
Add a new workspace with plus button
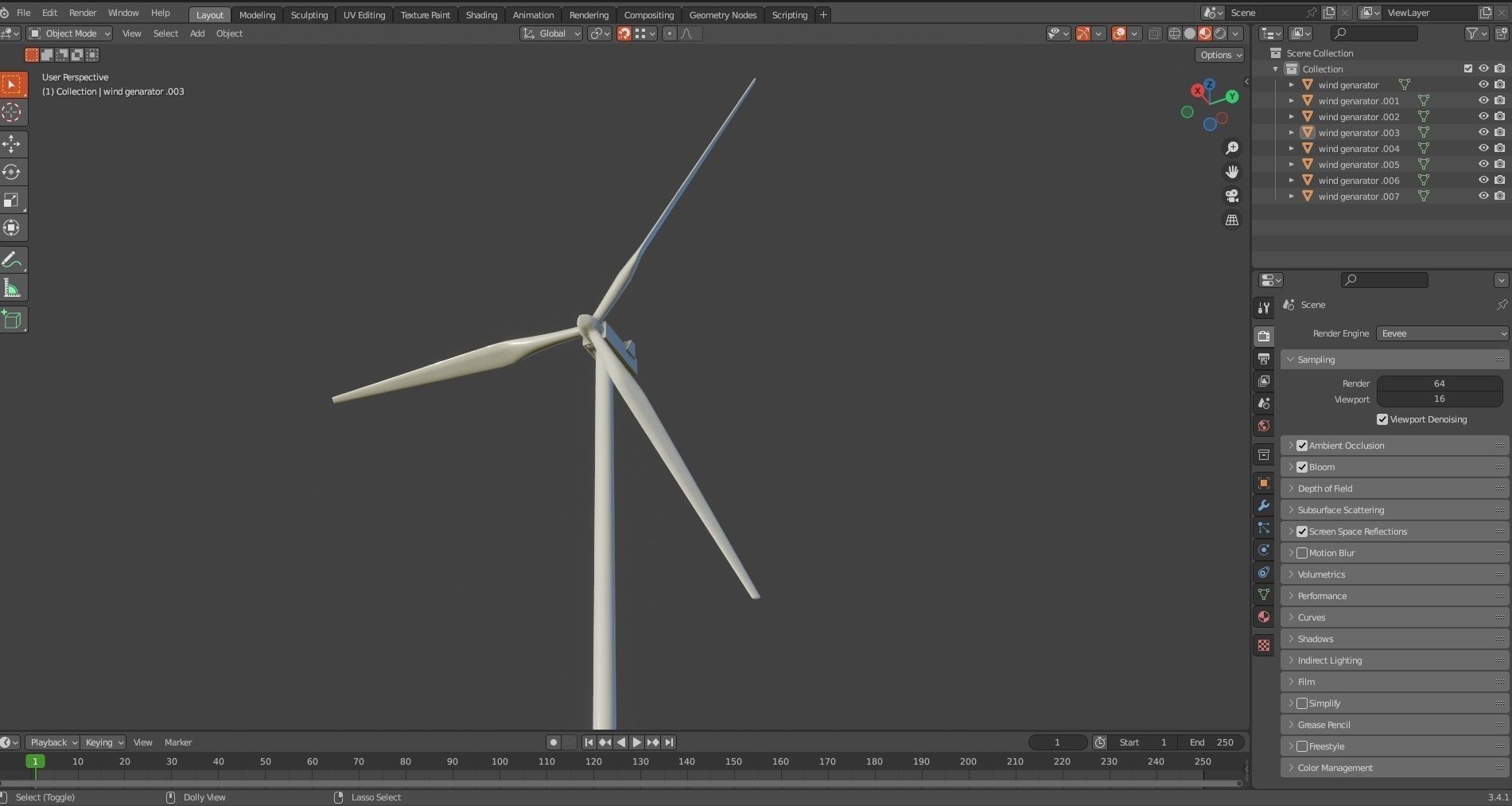(823, 15)
